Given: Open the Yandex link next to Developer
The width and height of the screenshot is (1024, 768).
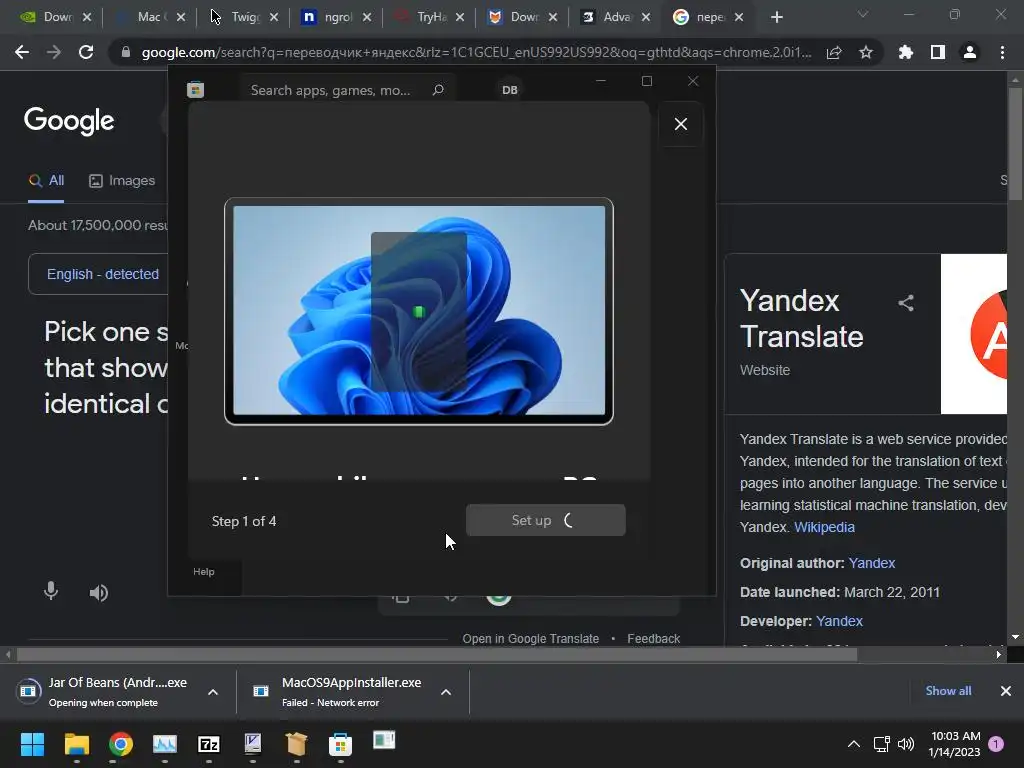Looking at the screenshot, I should coord(839,621).
